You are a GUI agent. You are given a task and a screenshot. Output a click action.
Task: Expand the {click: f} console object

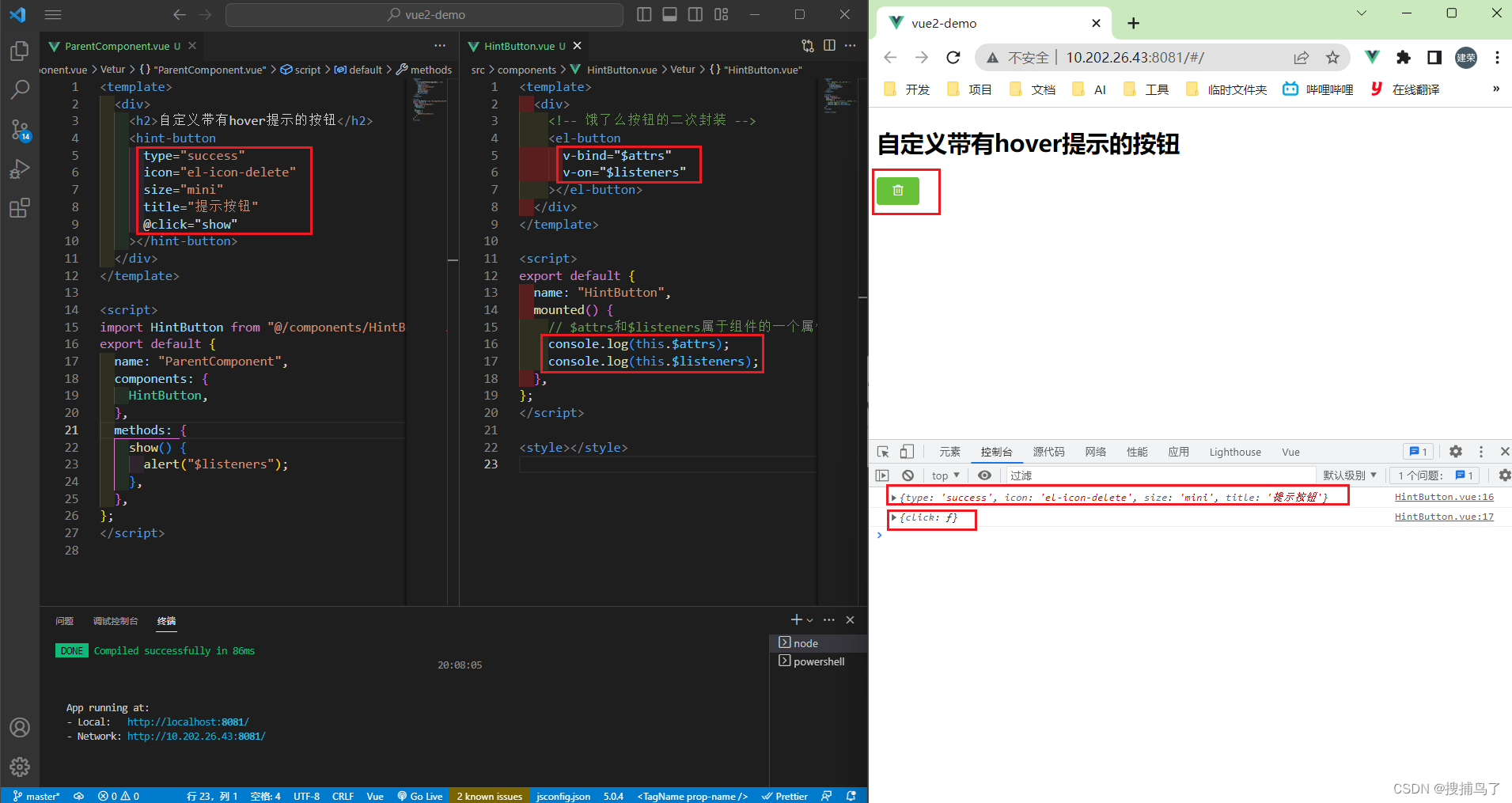tap(894, 517)
